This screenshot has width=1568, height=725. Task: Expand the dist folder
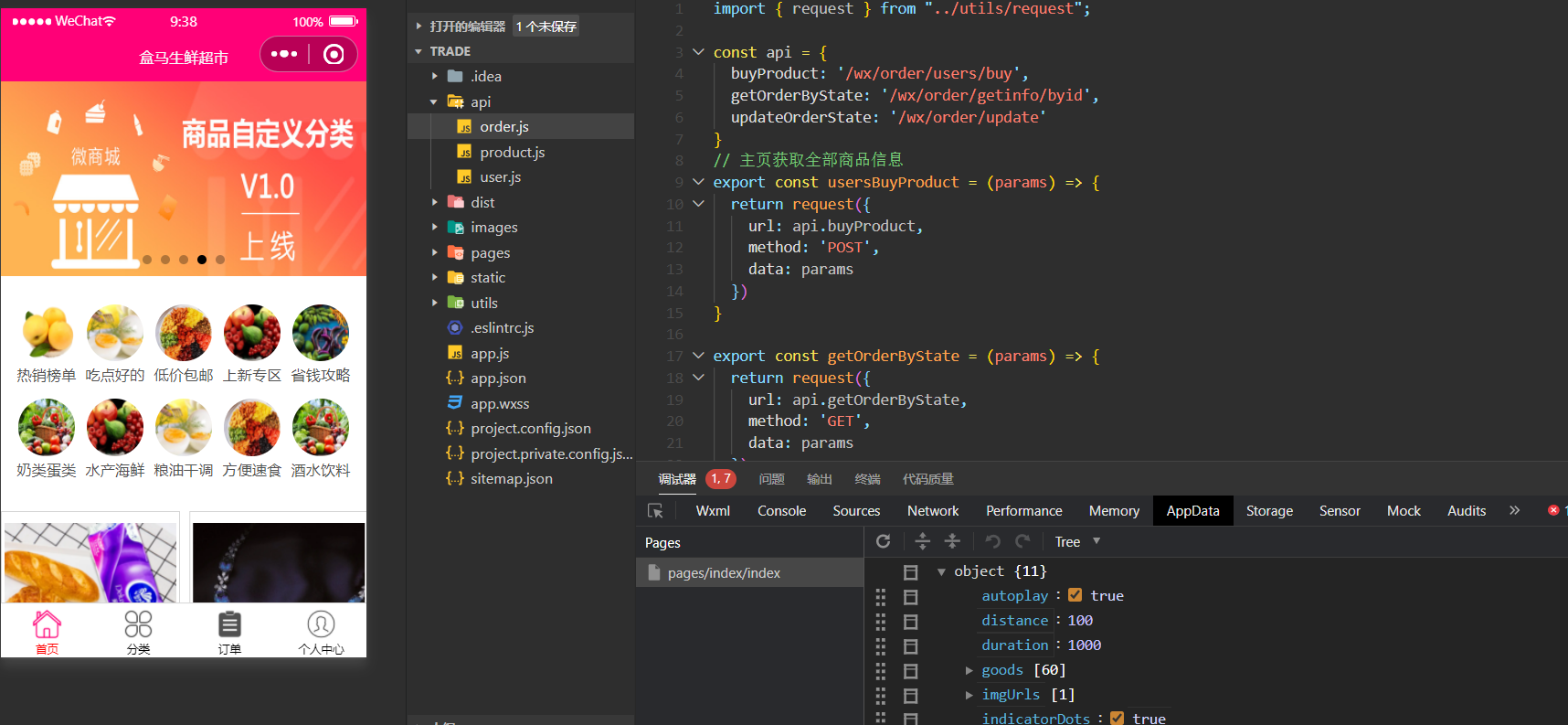click(x=434, y=202)
